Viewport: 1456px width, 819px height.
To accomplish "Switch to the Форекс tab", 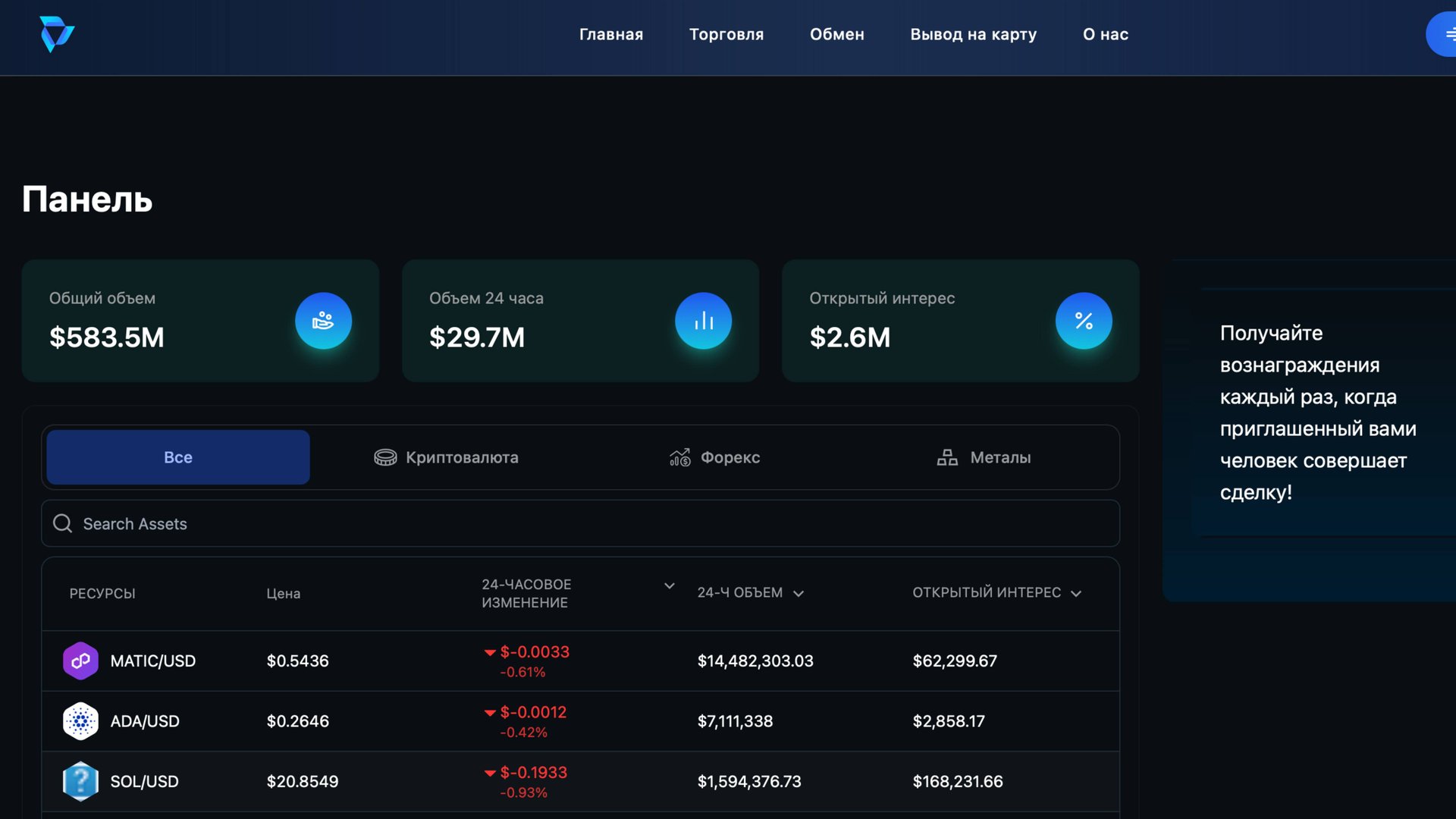I will [x=714, y=457].
